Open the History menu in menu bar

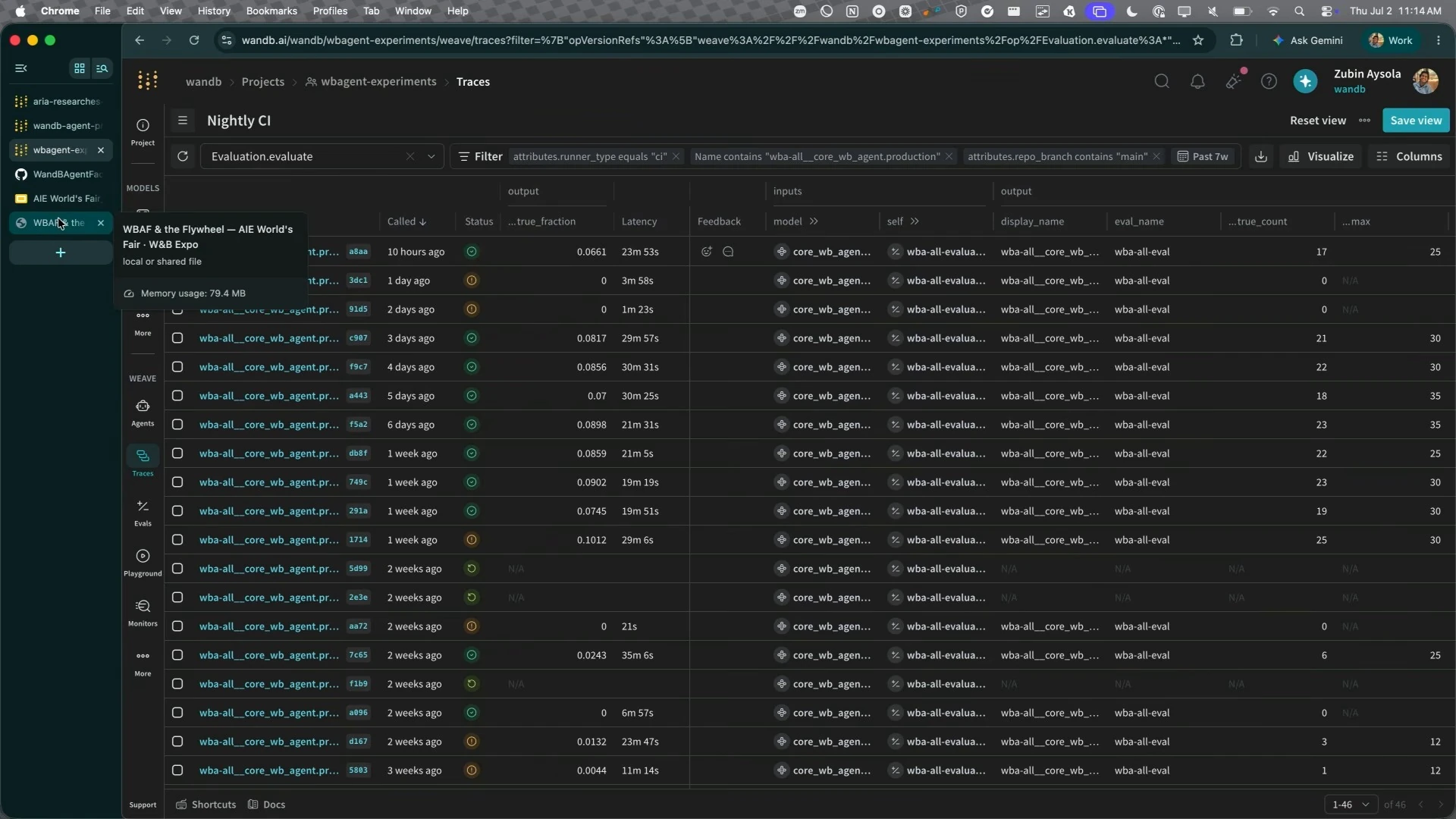[x=214, y=11]
